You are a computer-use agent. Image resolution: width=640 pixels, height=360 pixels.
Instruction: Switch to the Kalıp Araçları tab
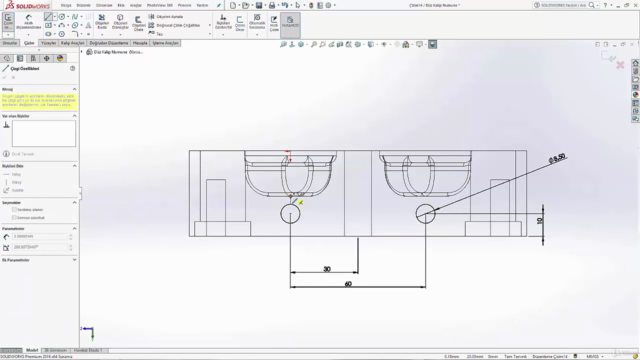(72, 43)
